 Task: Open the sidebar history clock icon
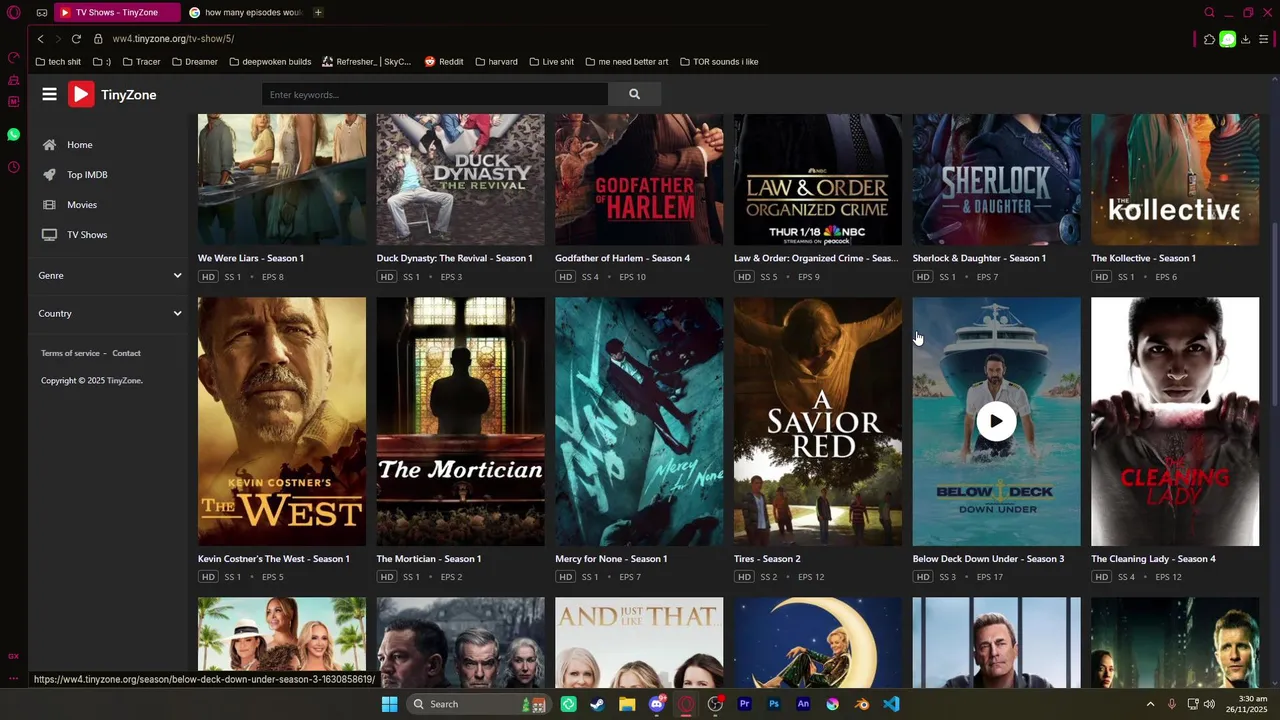pyautogui.click(x=14, y=167)
